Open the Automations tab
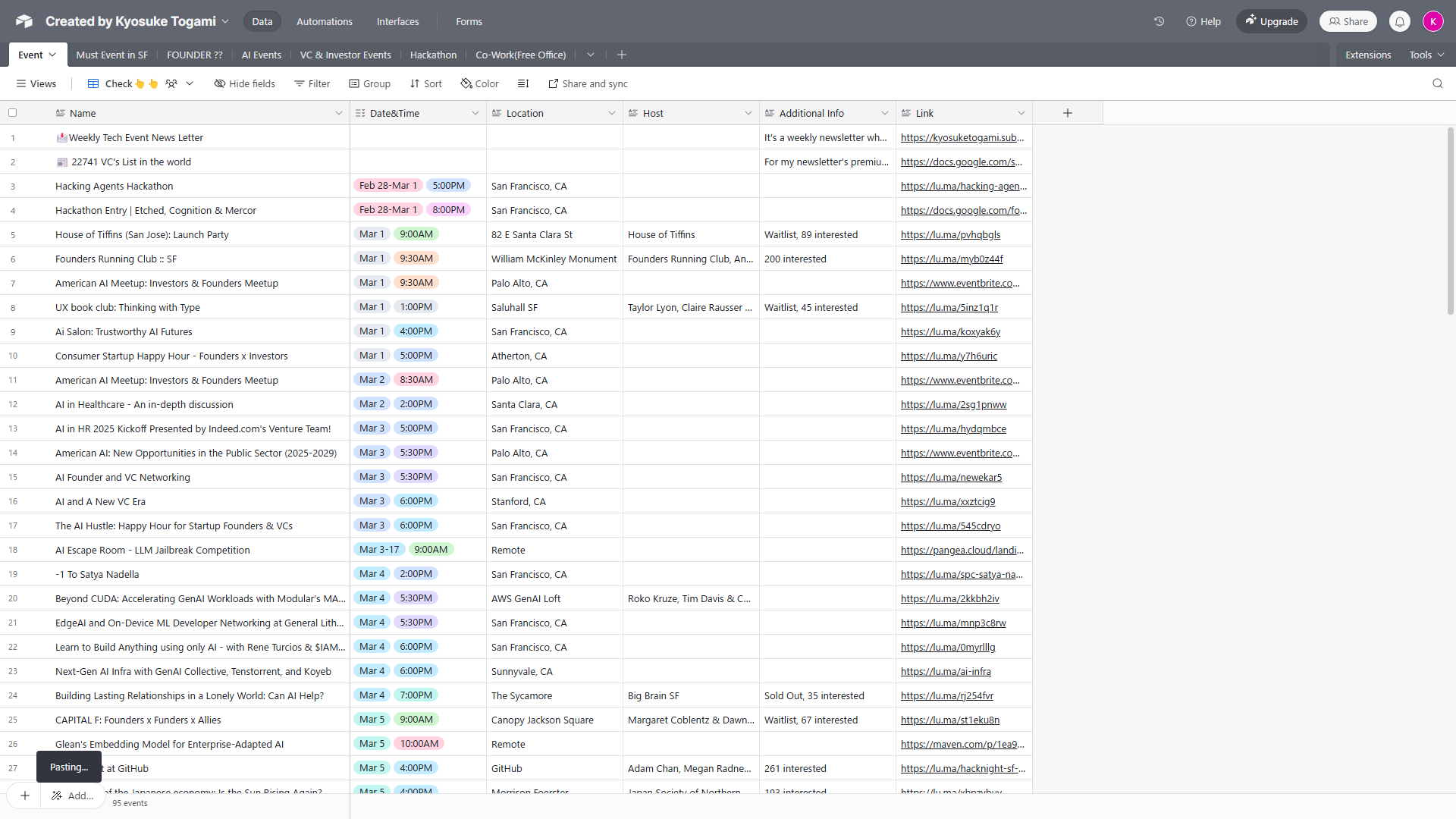Viewport: 1456px width, 819px height. pyautogui.click(x=324, y=21)
